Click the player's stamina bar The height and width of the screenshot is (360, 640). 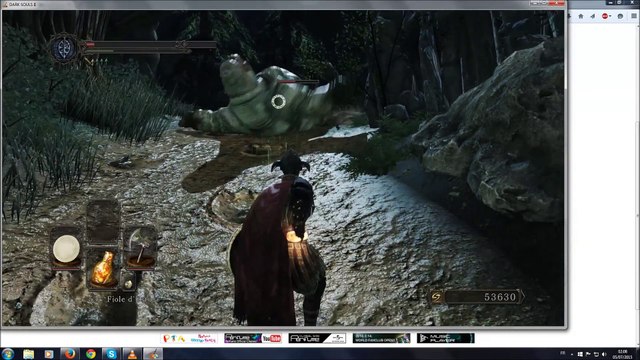[x=136, y=51]
